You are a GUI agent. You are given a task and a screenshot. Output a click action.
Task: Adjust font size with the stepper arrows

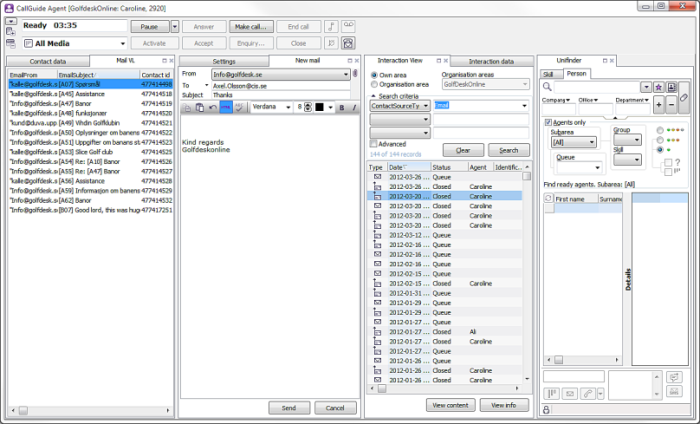(308, 107)
